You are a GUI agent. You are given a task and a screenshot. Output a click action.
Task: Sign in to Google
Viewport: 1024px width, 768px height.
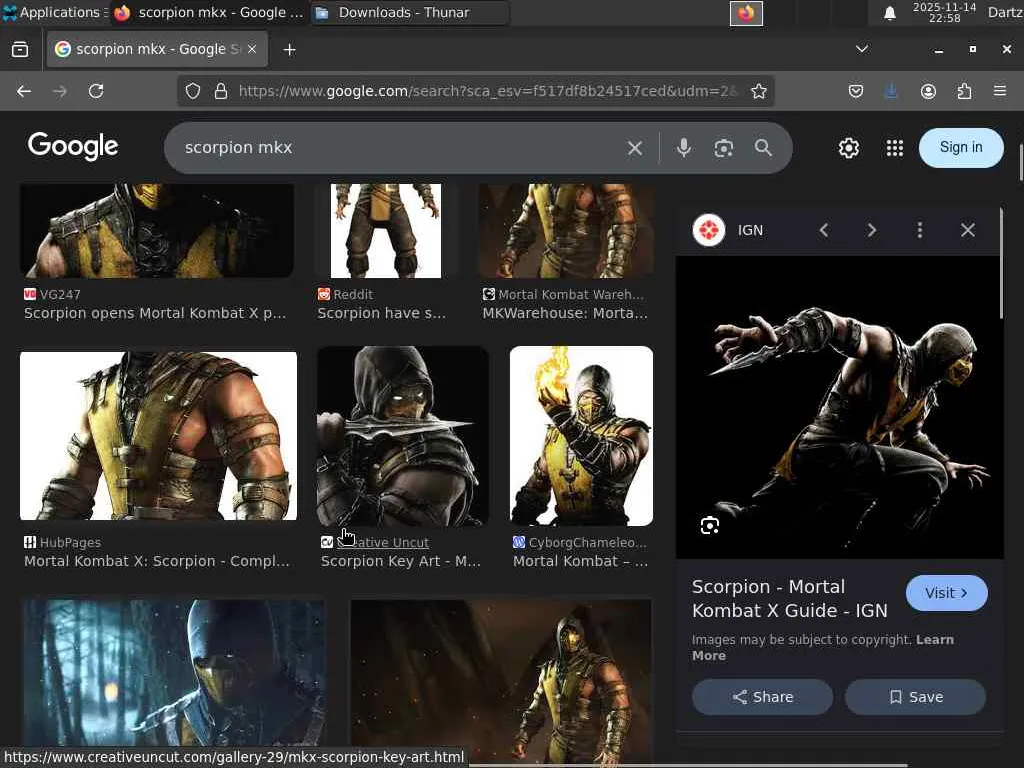pyautogui.click(x=961, y=148)
